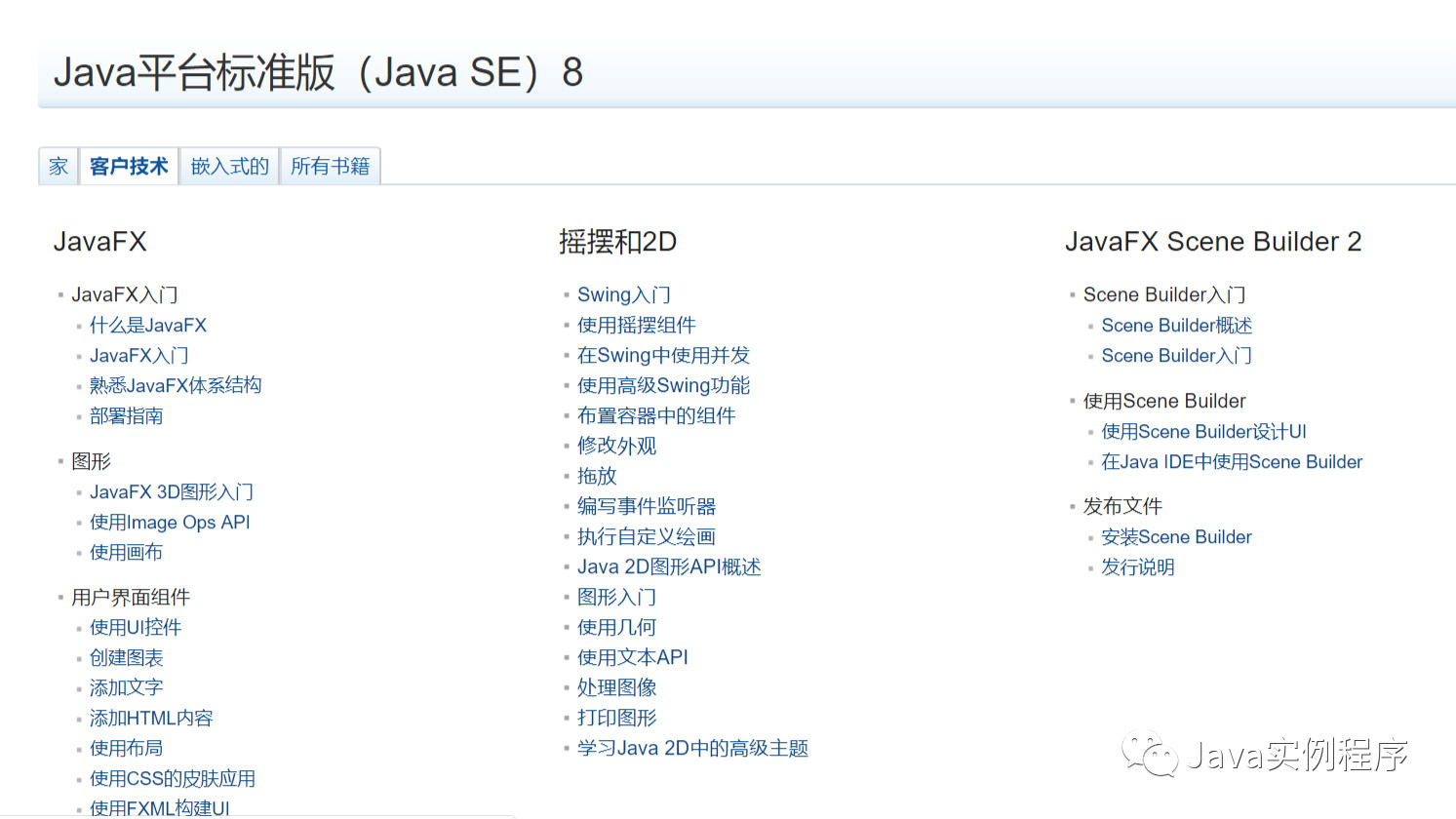The height and width of the screenshot is (819, 1456).
Task: Click the top-level JavaFX入门 heading
Action: tap(125, 295)
